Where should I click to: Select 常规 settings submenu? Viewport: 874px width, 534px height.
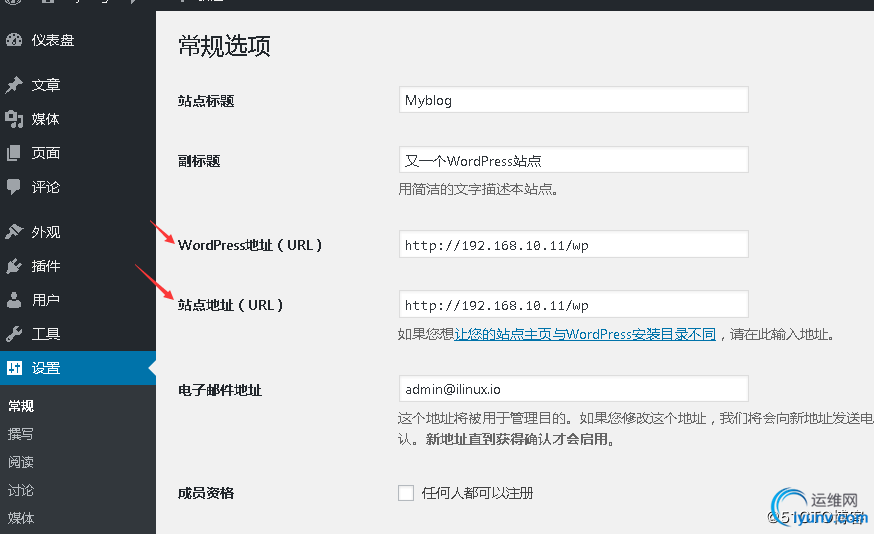pyautogui.click(x=21, y=406)
